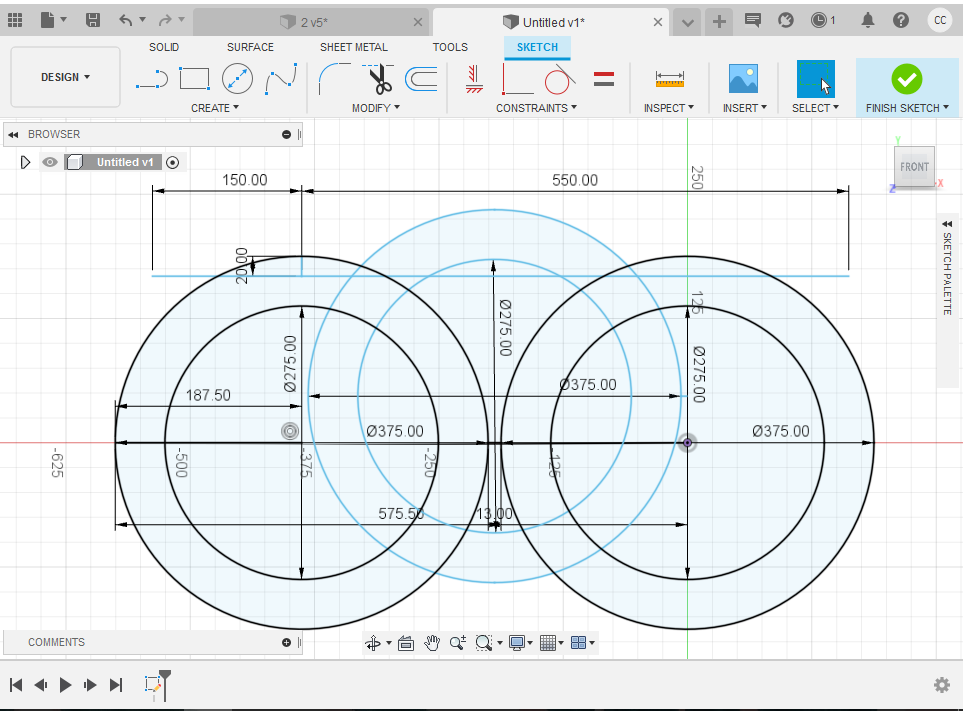Select the Fillet modify tool

(x=334, y=79)
